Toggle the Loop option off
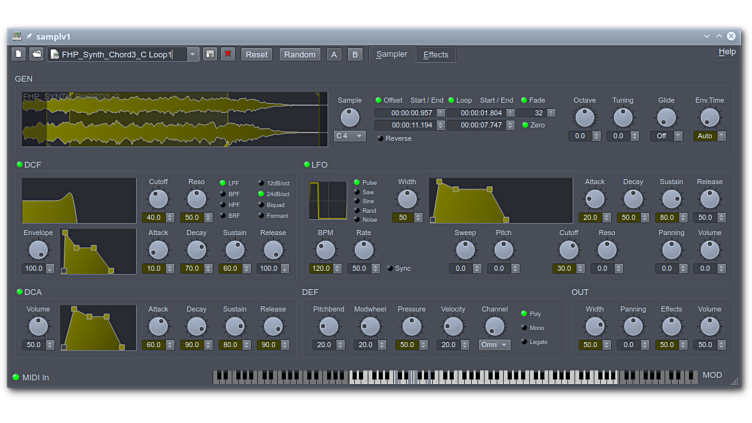 451,100
